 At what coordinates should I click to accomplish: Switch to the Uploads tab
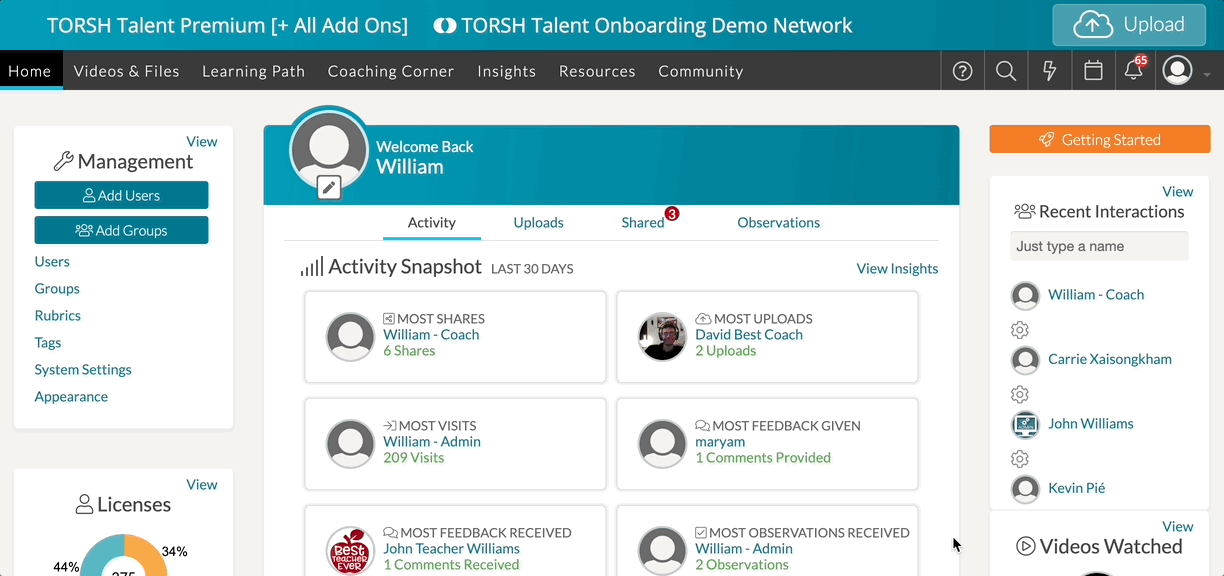(x=538, y=223)
